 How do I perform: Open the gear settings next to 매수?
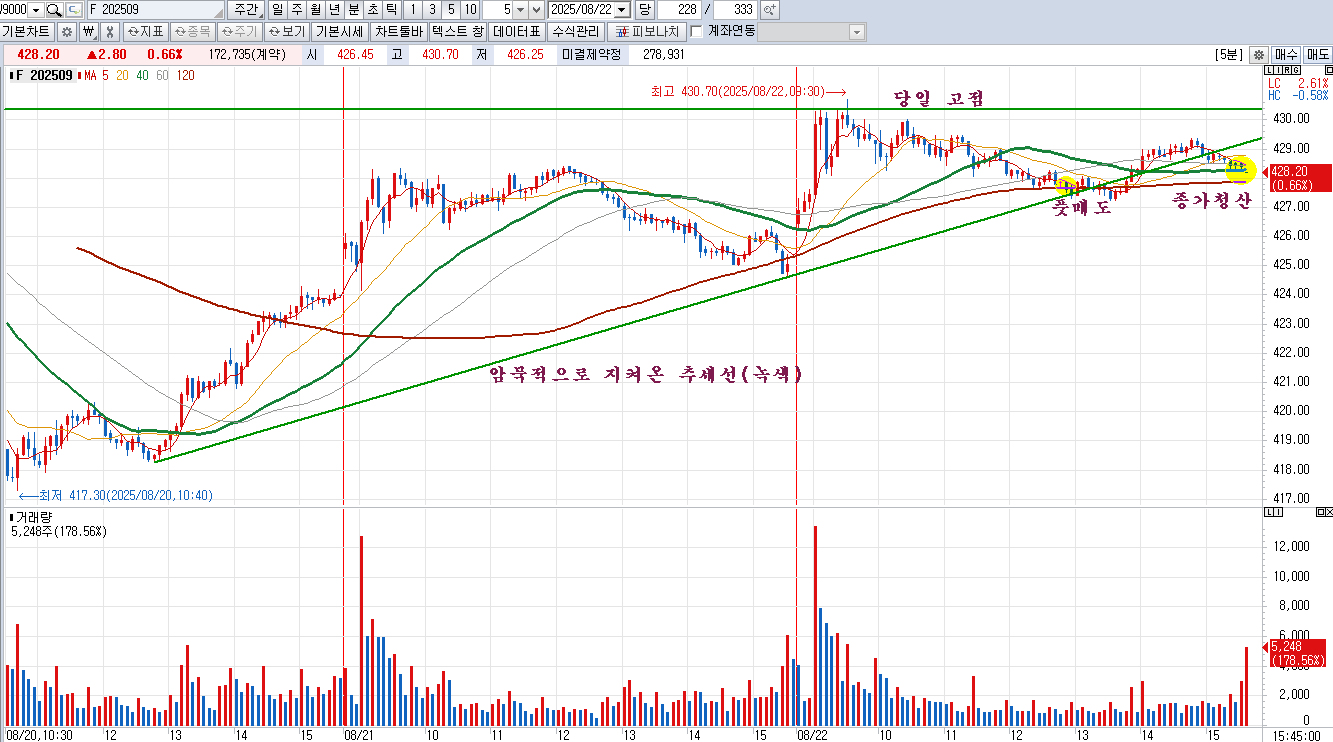click(1259, 55)
